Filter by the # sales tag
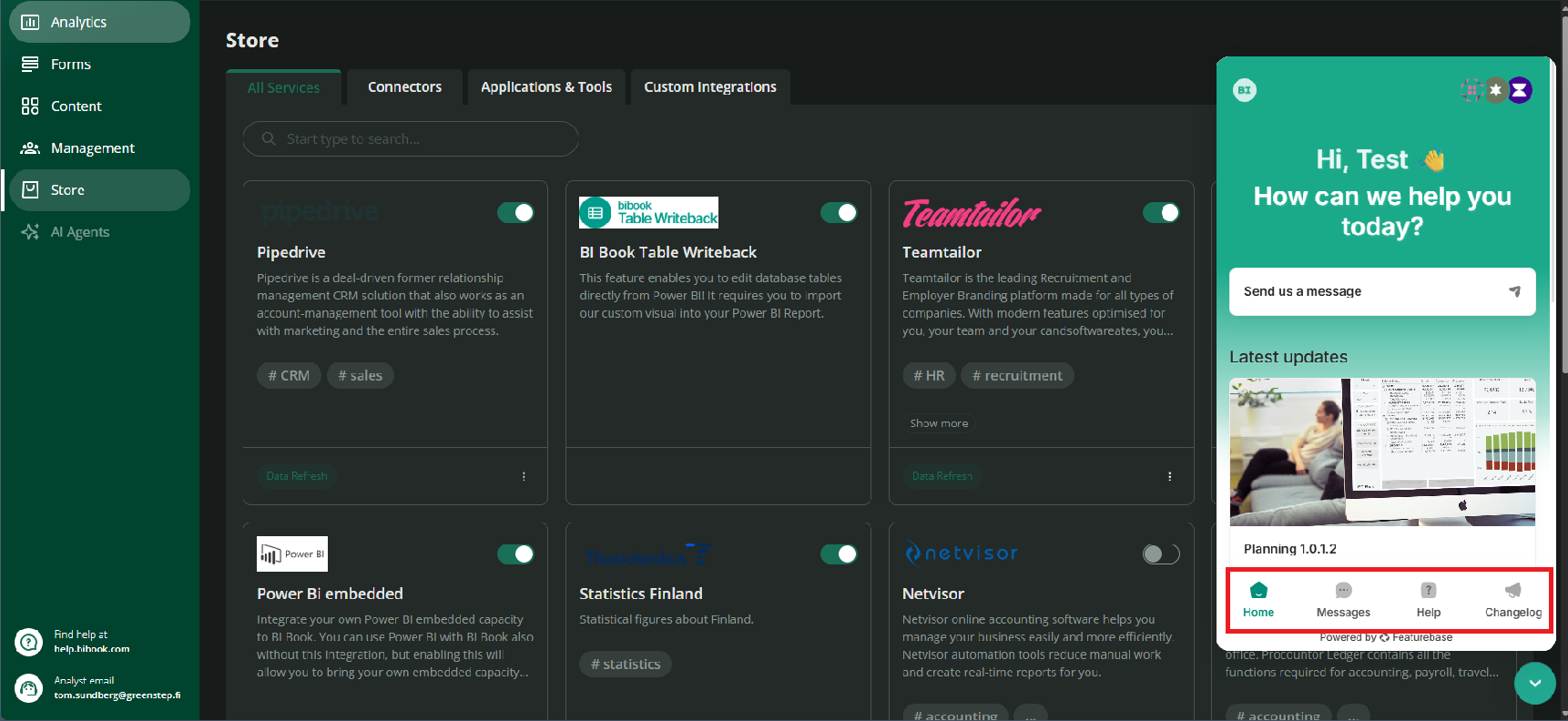This screenshot has height=721, width=1568. pyautogui.click(x=361, y=375)
